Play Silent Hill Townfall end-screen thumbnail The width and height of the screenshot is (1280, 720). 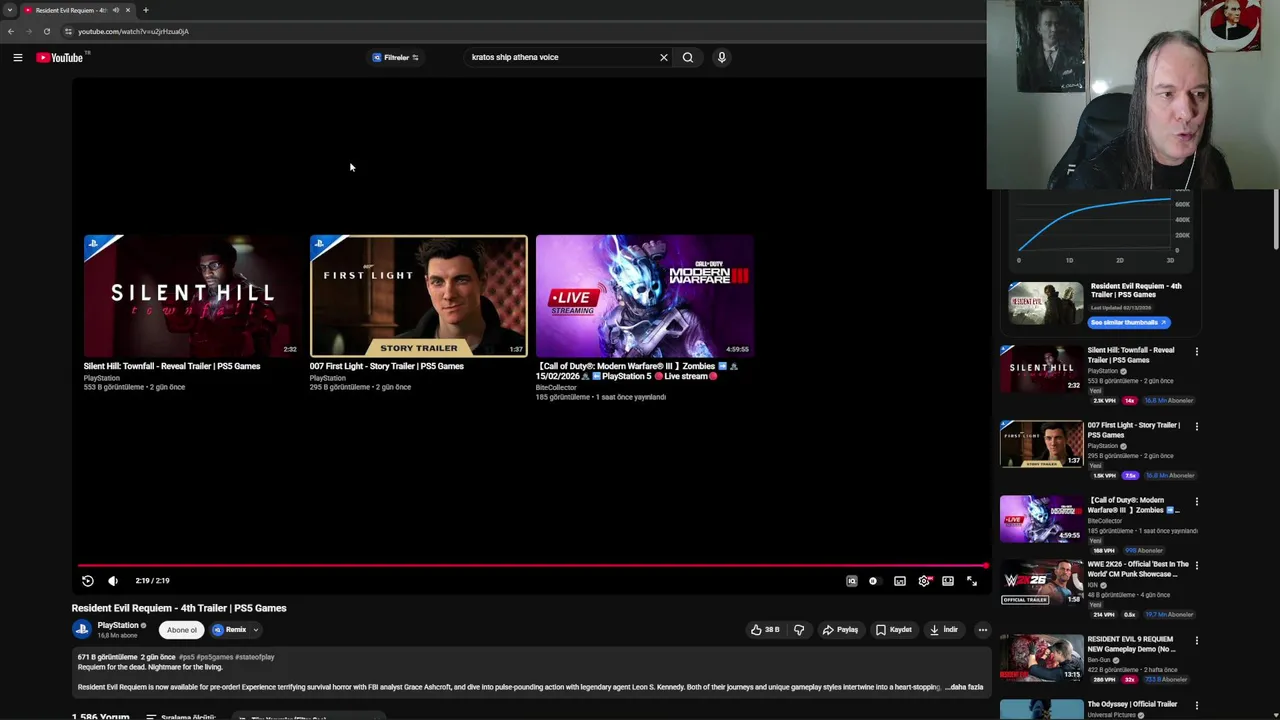(x=192, y=296)
